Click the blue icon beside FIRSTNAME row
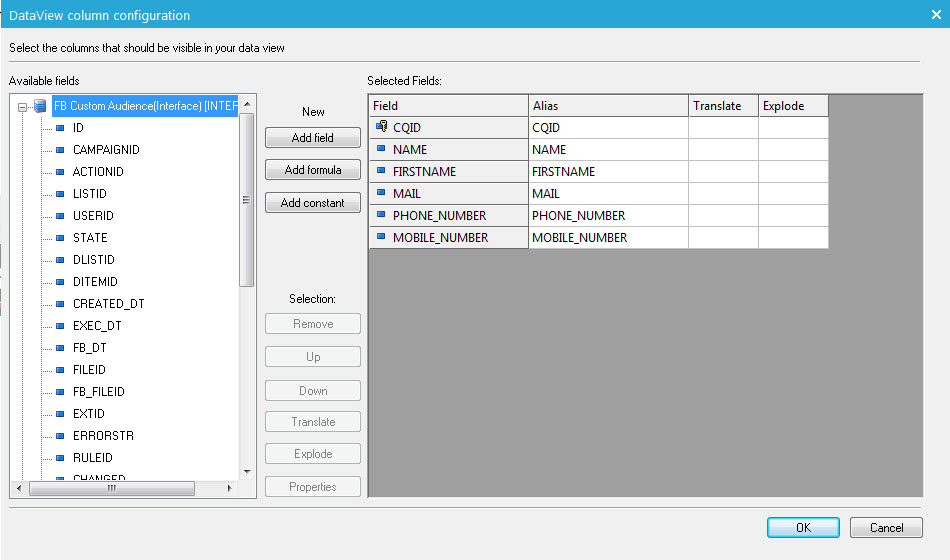The width and height of the screenshot is (950, 560). (381, 171)
